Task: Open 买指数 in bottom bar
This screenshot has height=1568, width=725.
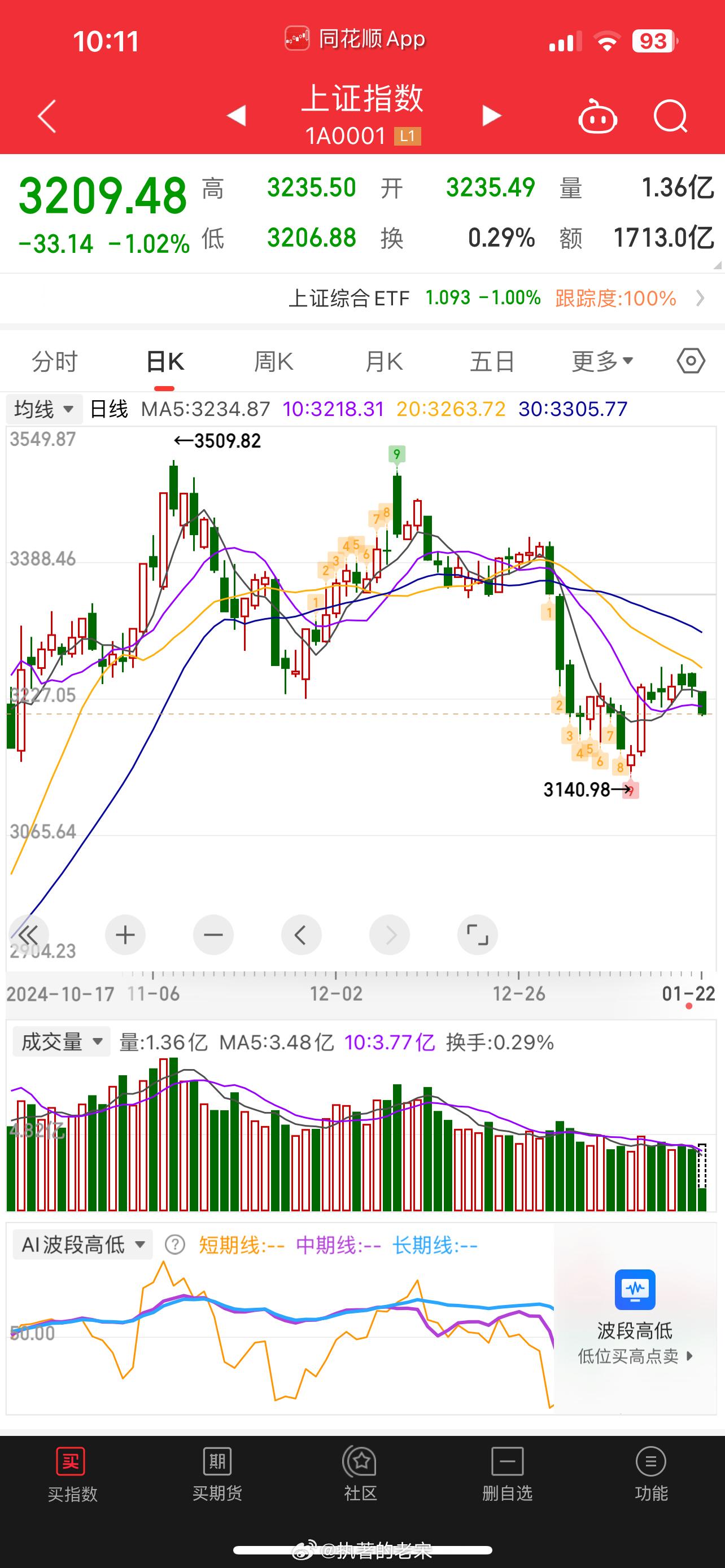Action: point(72,1475)
